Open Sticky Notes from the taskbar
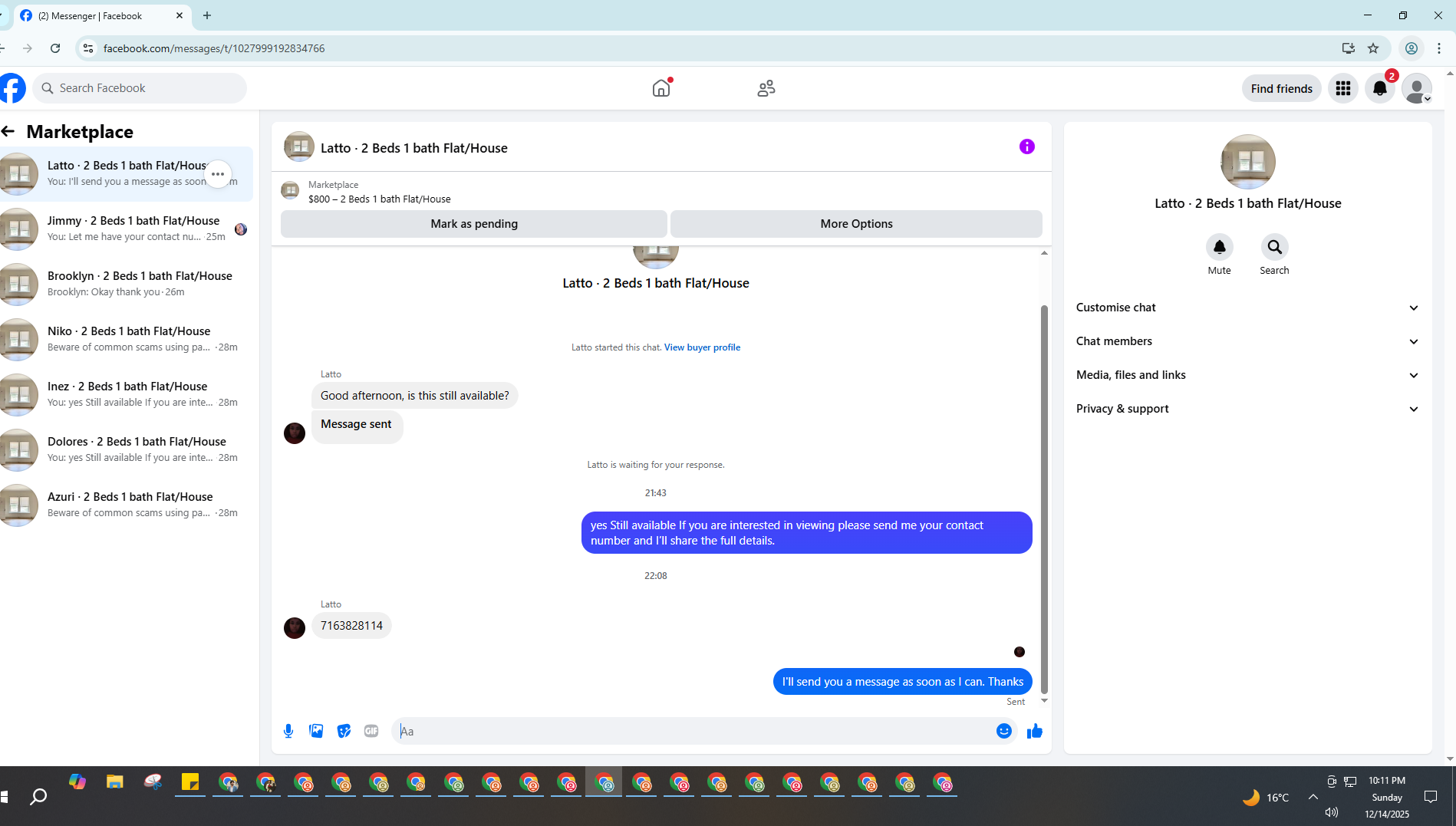This screenshot has width=1456, height=826. tap(190, 782)
